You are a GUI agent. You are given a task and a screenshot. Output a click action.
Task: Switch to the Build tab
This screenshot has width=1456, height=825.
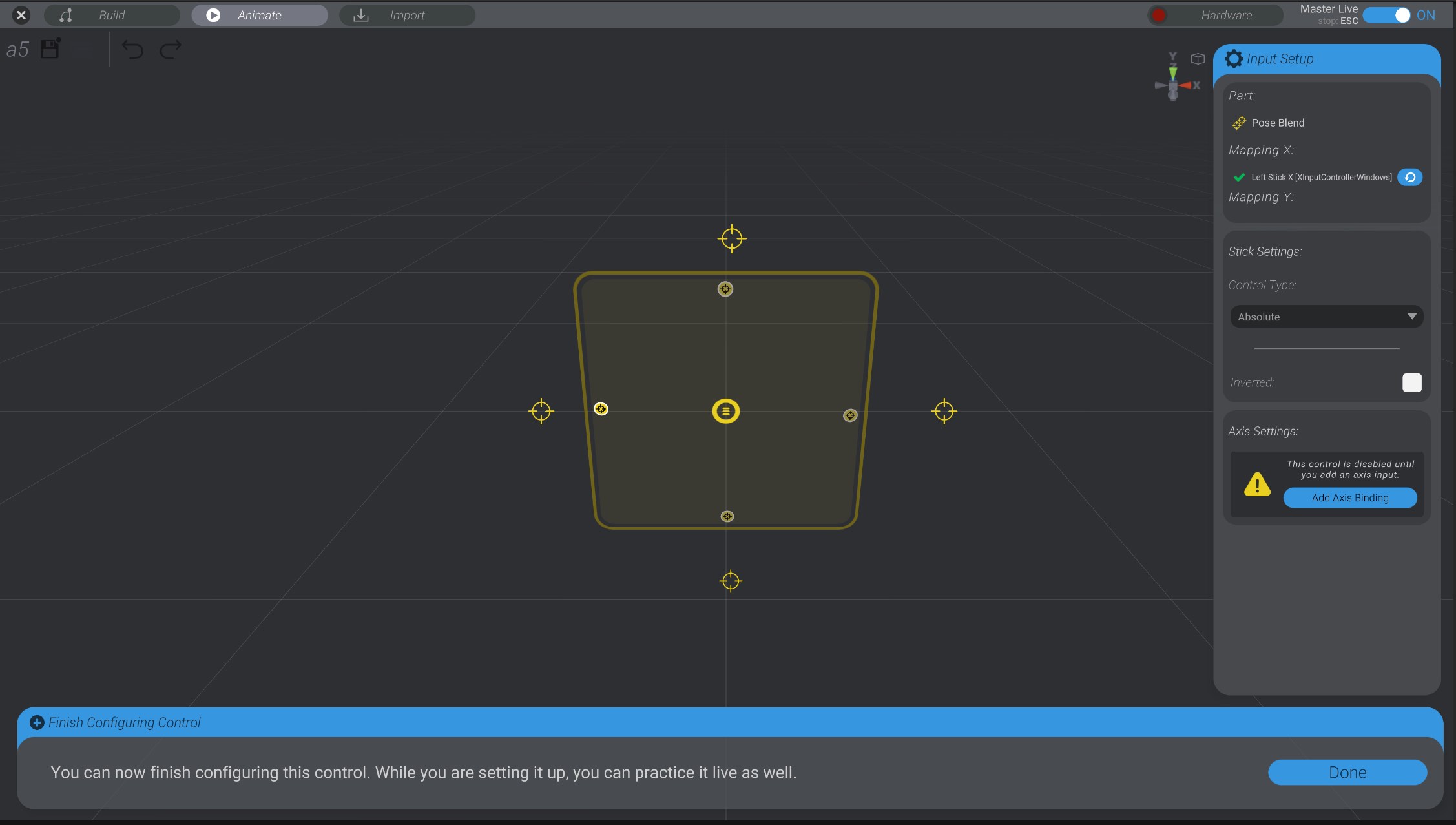(111, 14)
